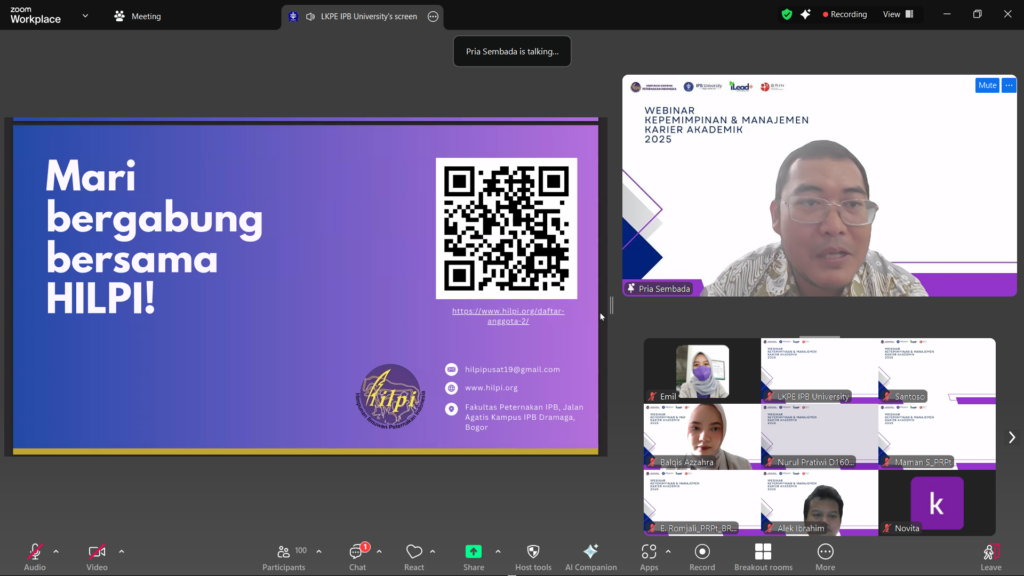Image resolution: width=1024 pixels, height=576 pixels.
Task: Mute Pria Sembada with the Mute button
Action: tap(987, 85)
